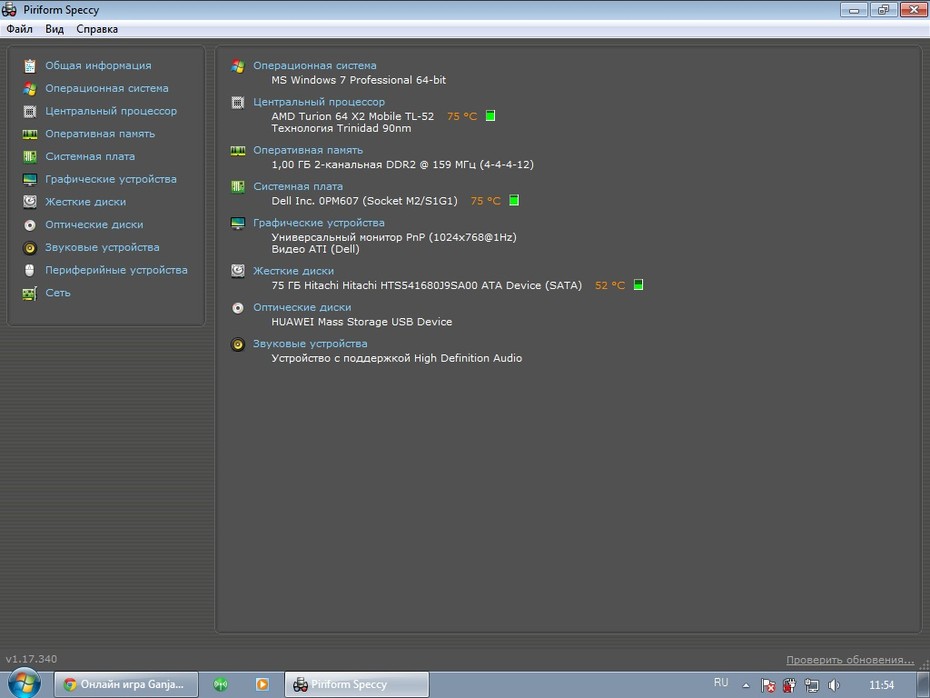Select the Жесткие диски sidebar icon
930x698 pixels.
pos(30,202)
